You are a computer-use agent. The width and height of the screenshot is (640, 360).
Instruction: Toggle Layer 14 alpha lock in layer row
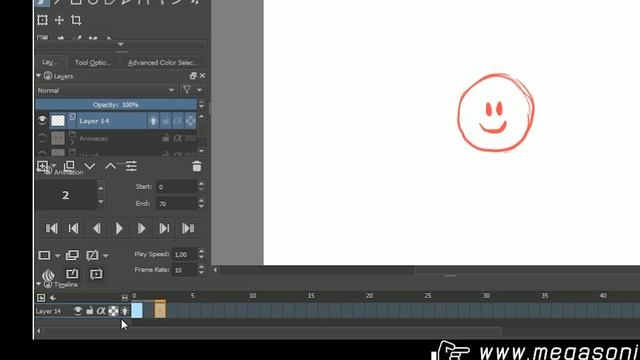click(190, 121)
